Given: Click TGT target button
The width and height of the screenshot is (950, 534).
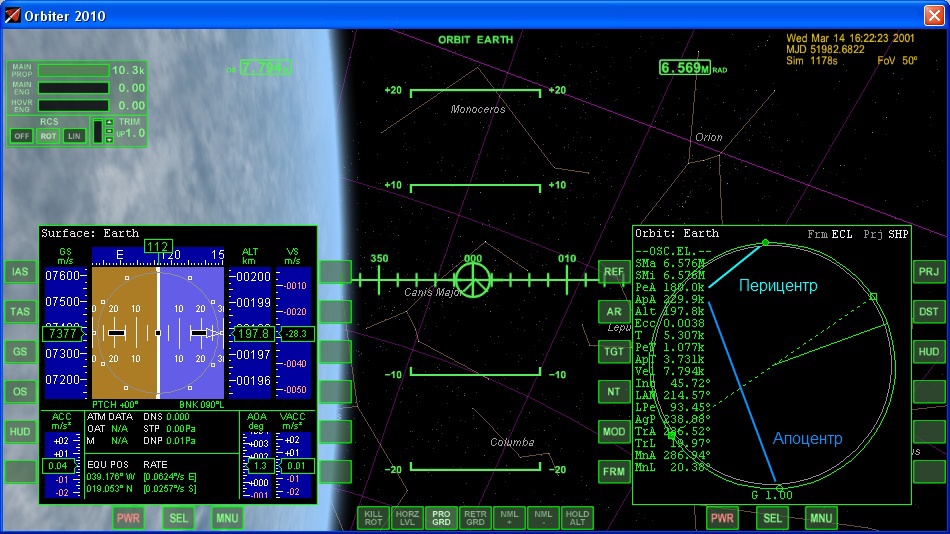Looking at the screenshot, I should (x=614, y=352).
